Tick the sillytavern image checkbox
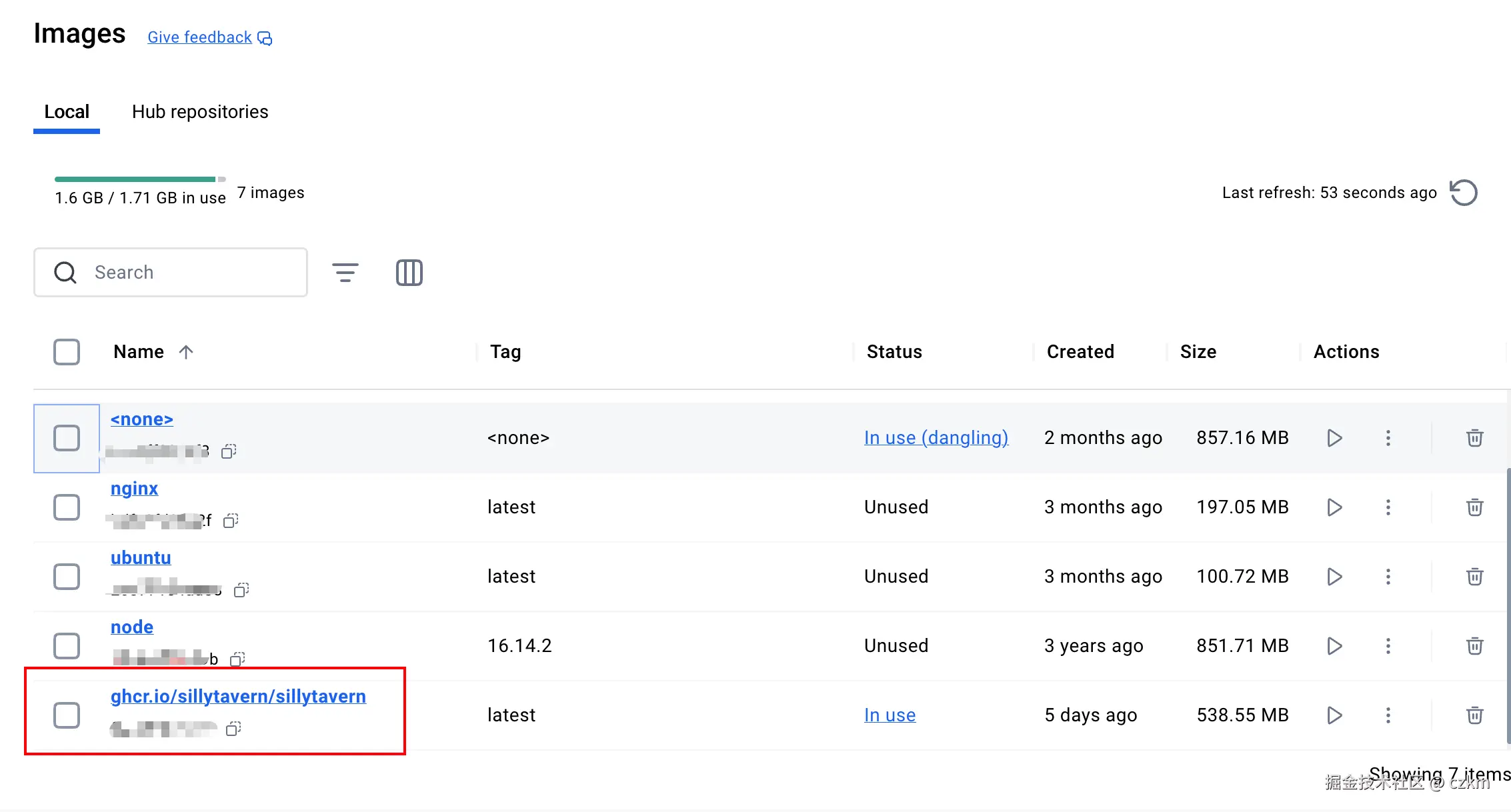Viewport: 1511px width, 812px height. (67, 715)
